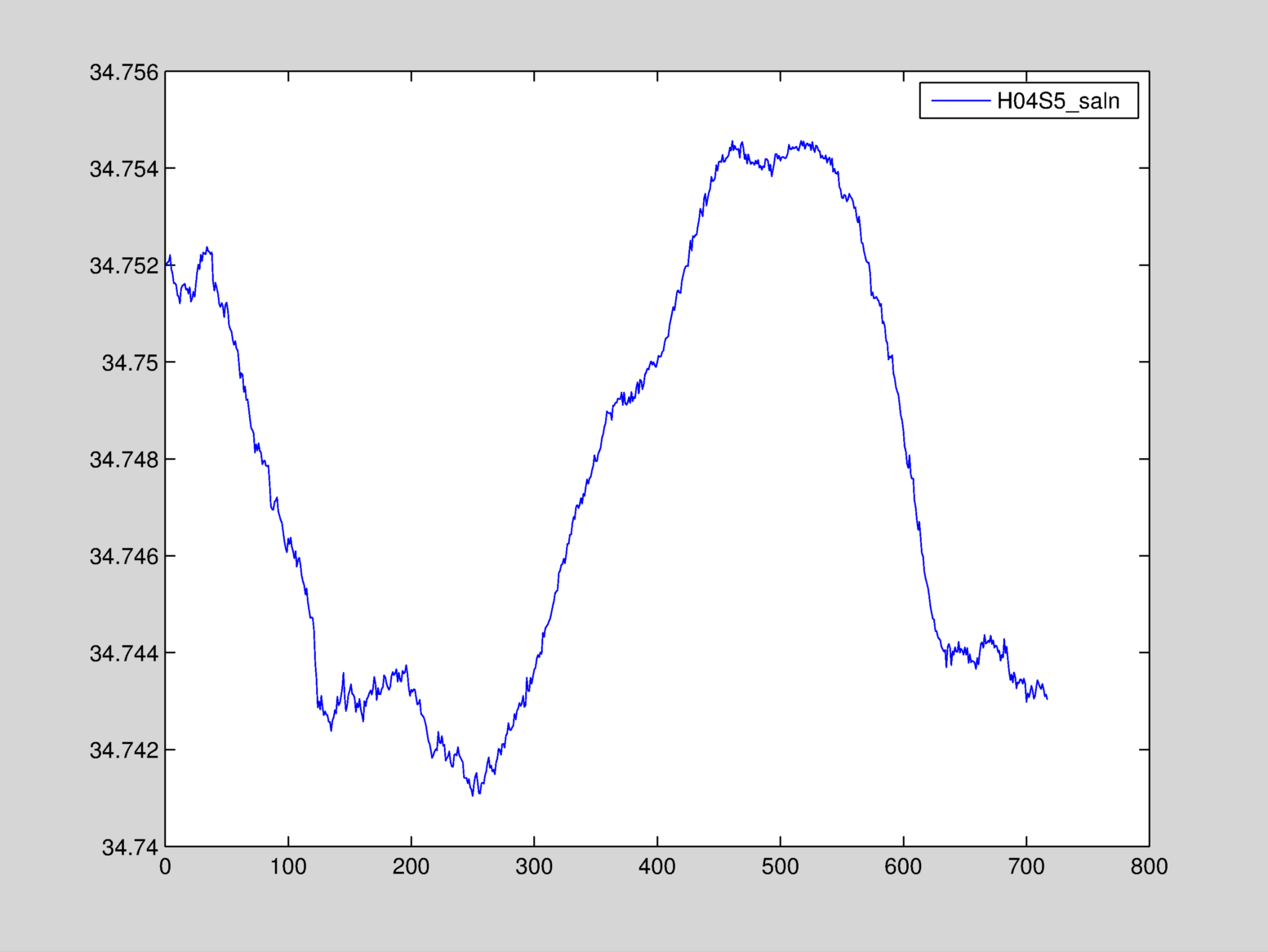Image resolution: width=1268 pixels, height=952 pixels.
Task: Click the 34.756 y-axis tick label
Action: pos(124,73)
